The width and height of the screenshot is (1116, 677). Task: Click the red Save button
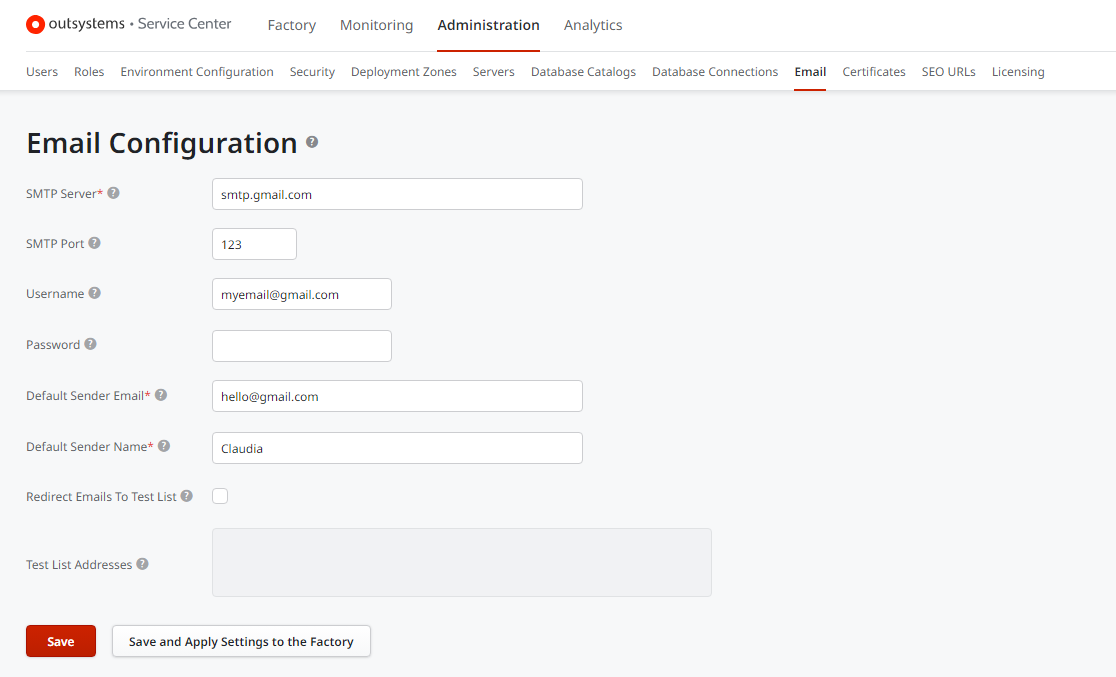pyautogui.click(x=61, y=641)
